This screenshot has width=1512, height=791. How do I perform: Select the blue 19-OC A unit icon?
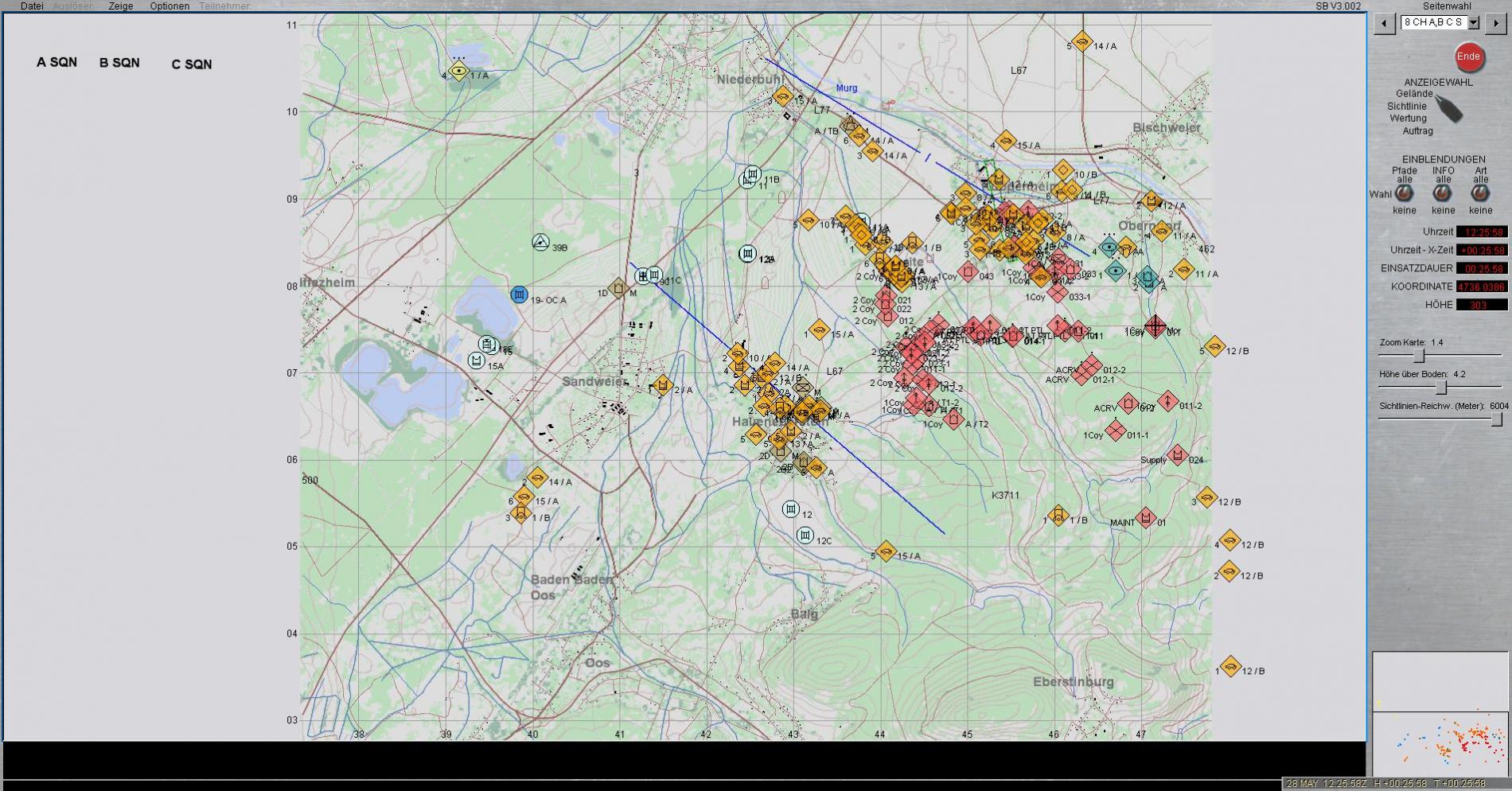click(x=519, y=295)
